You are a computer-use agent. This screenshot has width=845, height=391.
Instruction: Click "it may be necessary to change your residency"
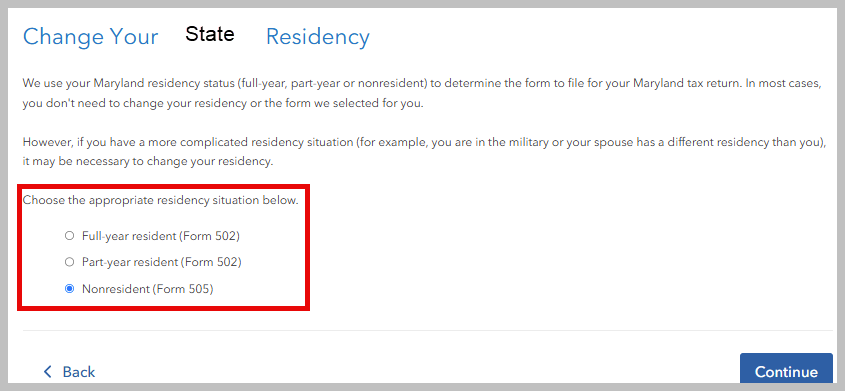point(148,162)
